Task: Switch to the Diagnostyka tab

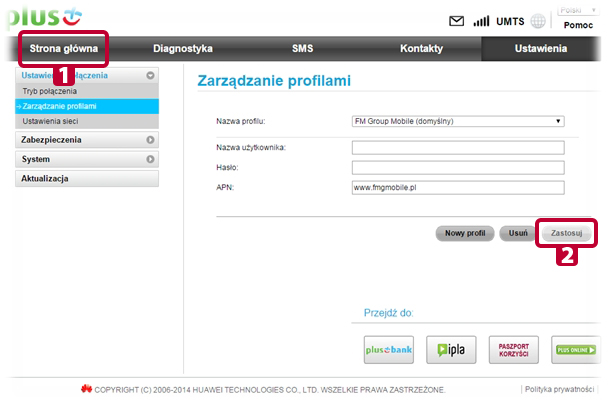Action: pyautogui.click(x=183, y=49)
